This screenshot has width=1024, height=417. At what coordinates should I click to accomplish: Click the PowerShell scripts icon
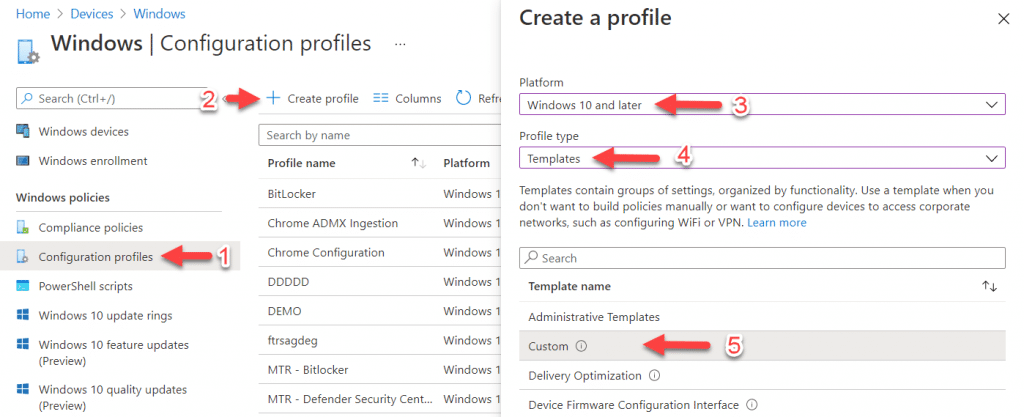(23, 286)
